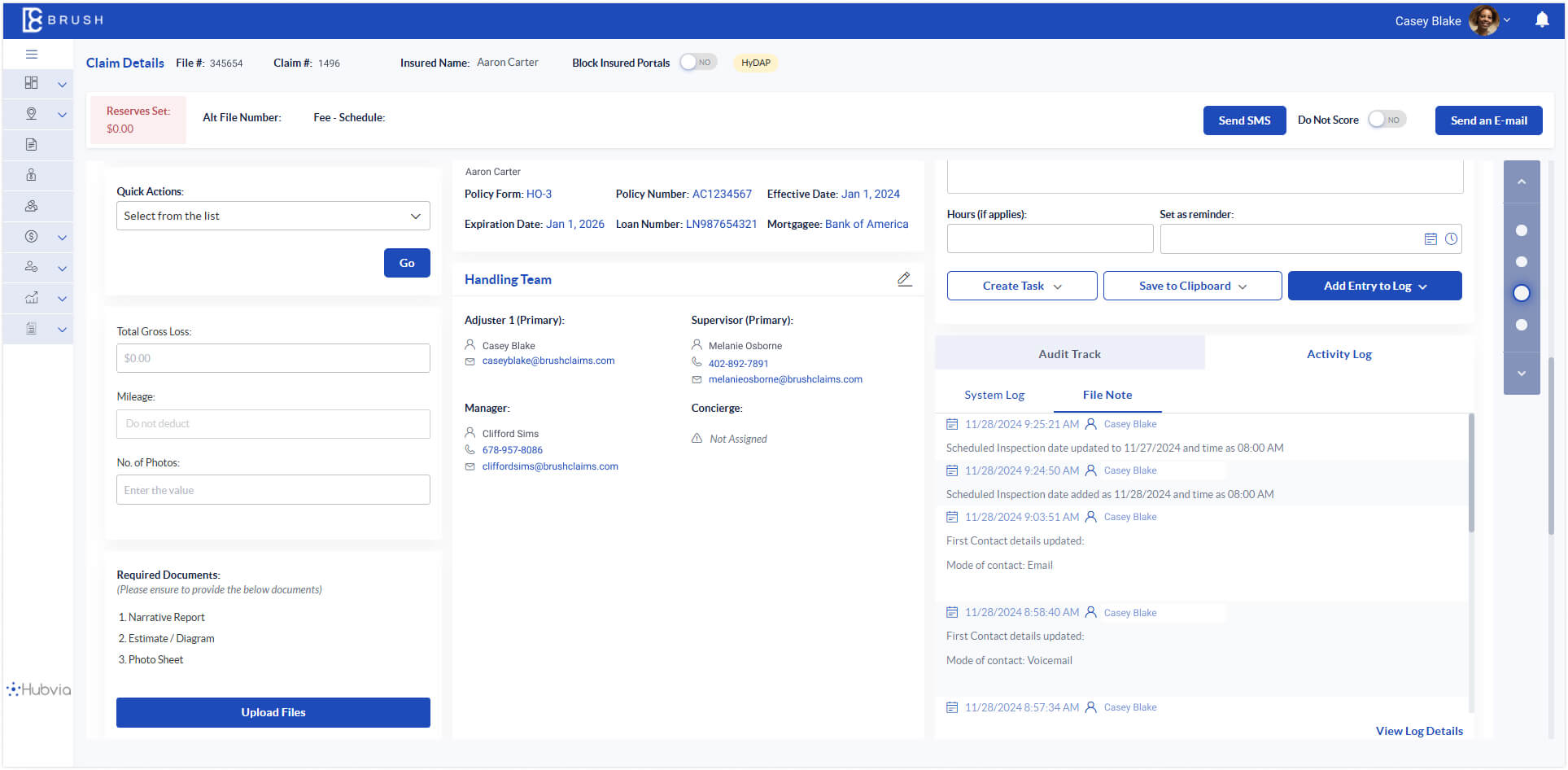
Task: Open the clock time picker for the reminder
Action: (1451, 239)
